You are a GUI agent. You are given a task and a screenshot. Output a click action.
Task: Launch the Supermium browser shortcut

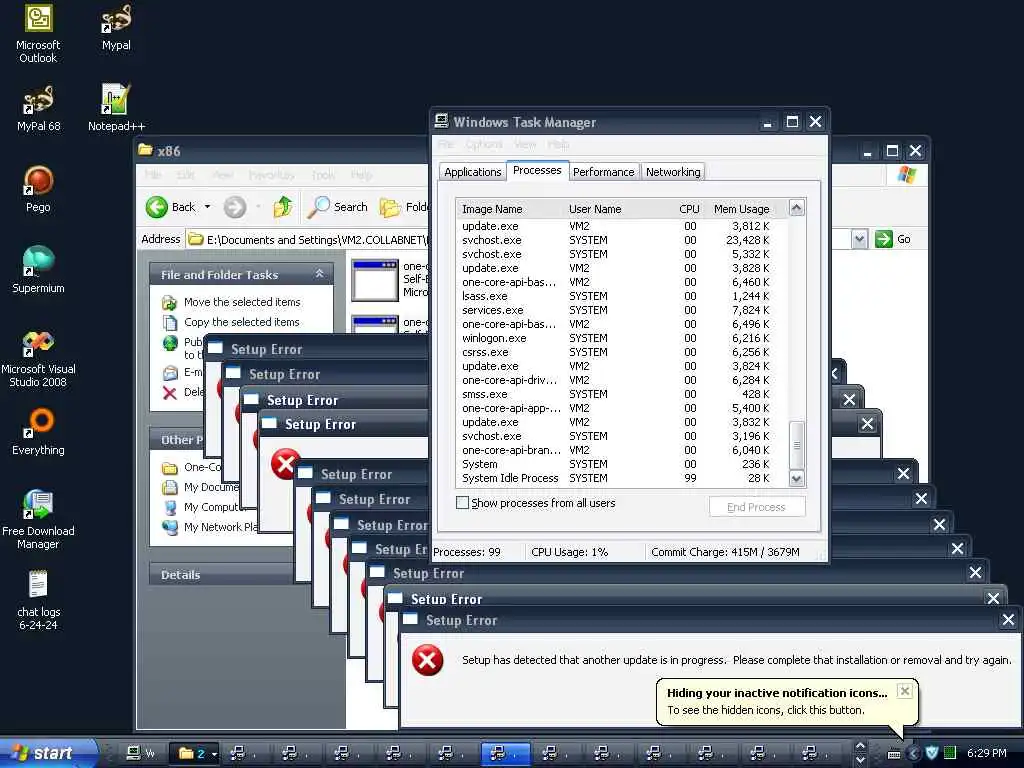(38, 270)
